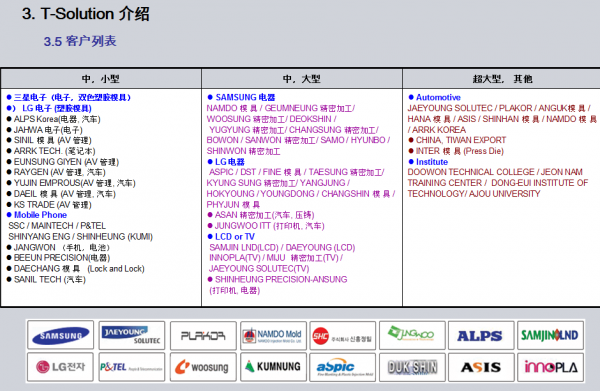This screenshot has height=391, width=600.
Task: Click the 'BEEUN PRECISION' list item
Action: (58, 258)
